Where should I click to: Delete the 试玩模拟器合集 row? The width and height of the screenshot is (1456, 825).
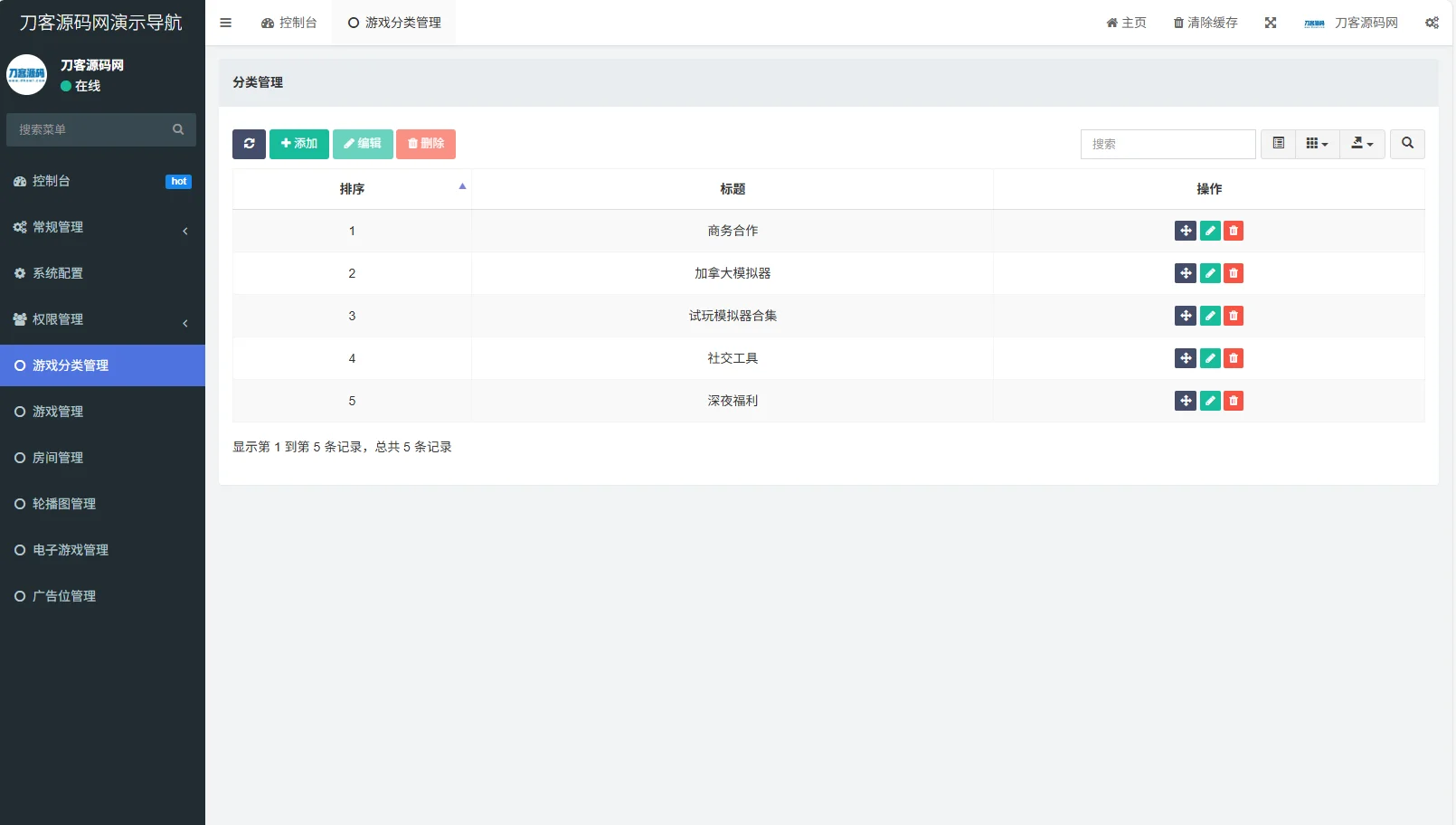1233,316
